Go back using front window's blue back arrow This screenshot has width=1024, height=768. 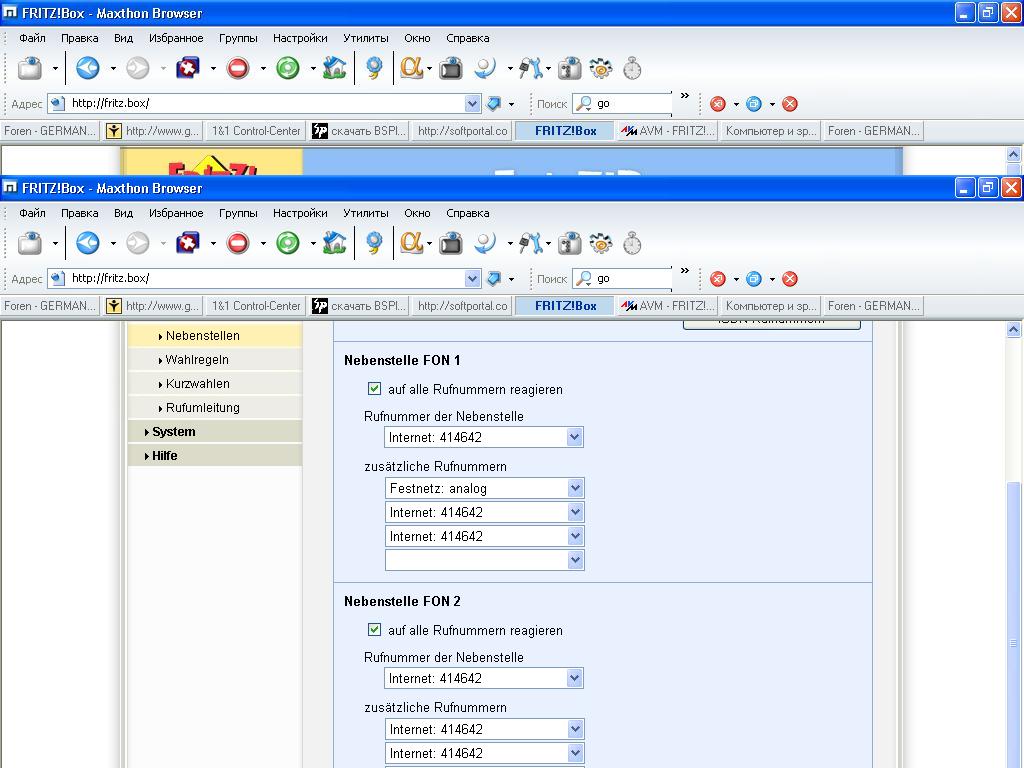point(88,244)
